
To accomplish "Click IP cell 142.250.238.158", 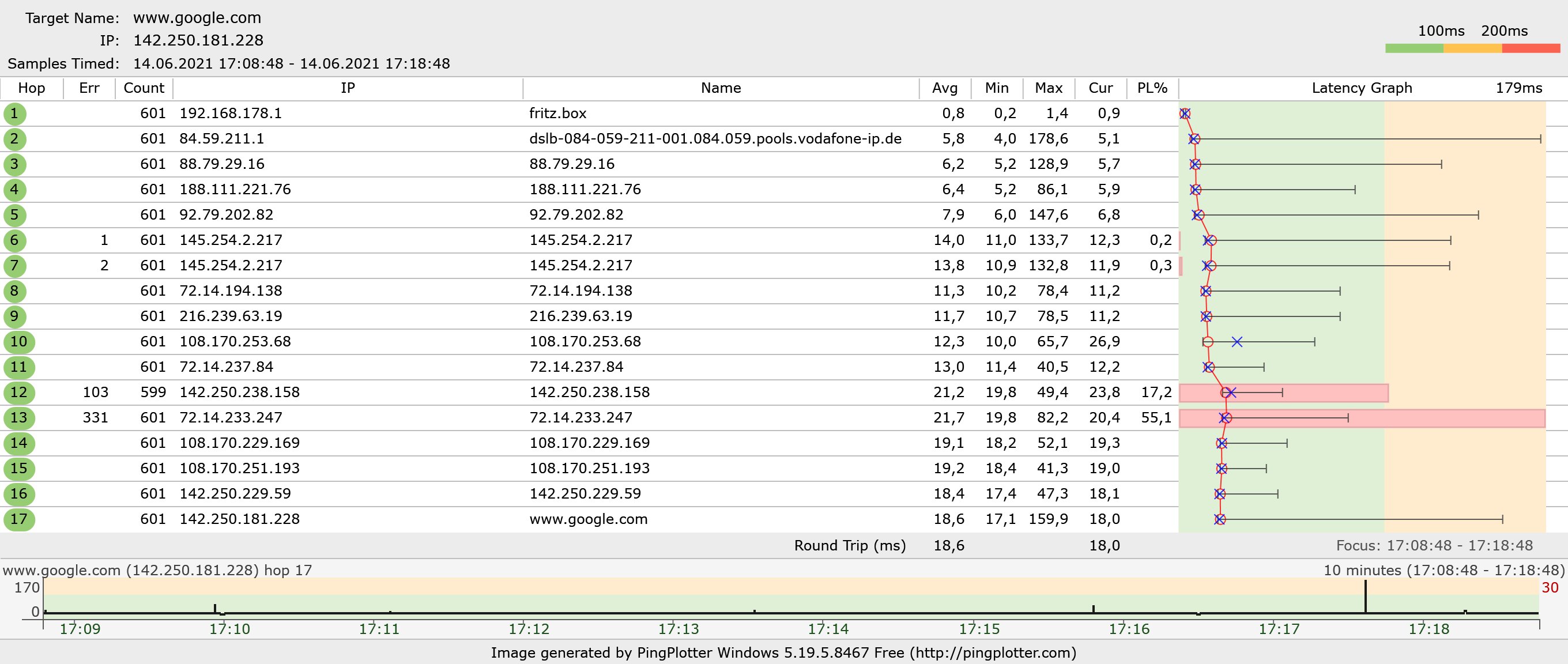I will pyautogui.click(x=239, y=393).
